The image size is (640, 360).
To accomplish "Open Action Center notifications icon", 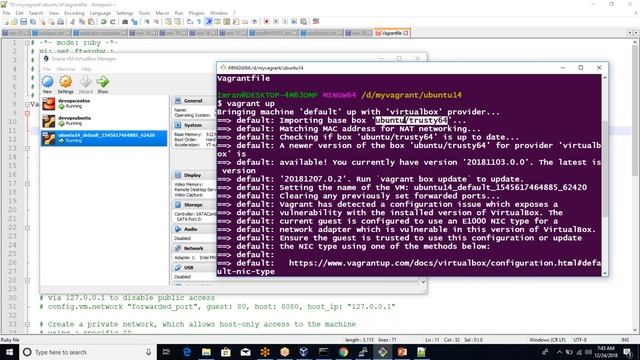I will point(628,352).
